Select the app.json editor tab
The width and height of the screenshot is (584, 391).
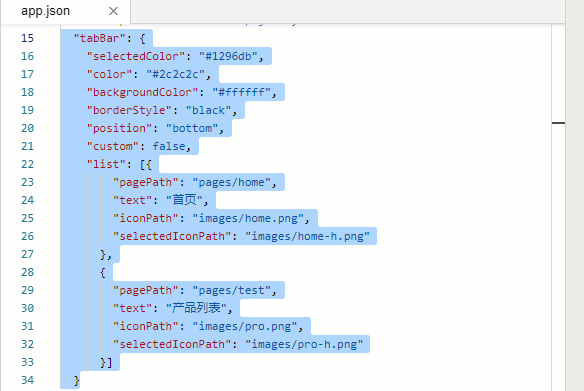65,11
